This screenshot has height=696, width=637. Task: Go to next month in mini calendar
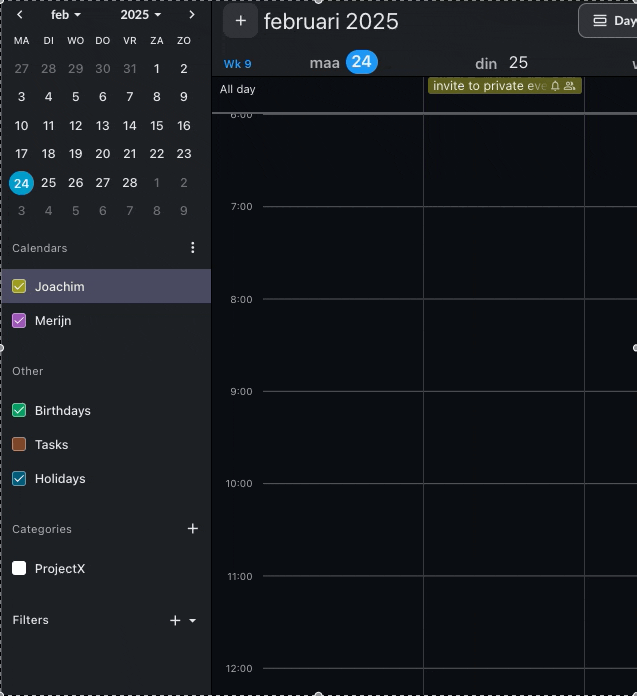click(x=192, y=15)
